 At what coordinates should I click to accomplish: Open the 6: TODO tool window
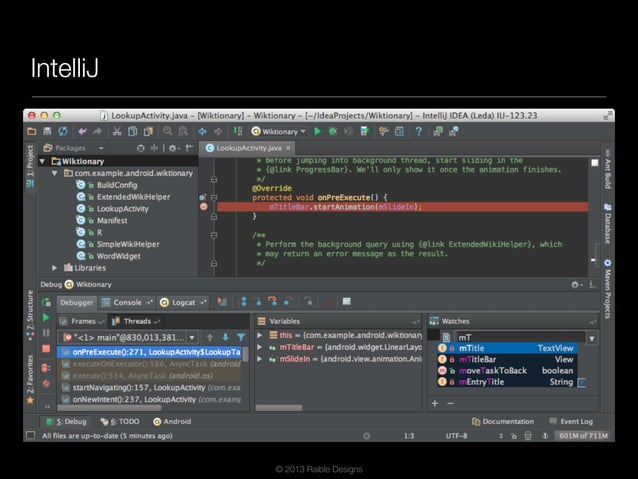point(120,421)
